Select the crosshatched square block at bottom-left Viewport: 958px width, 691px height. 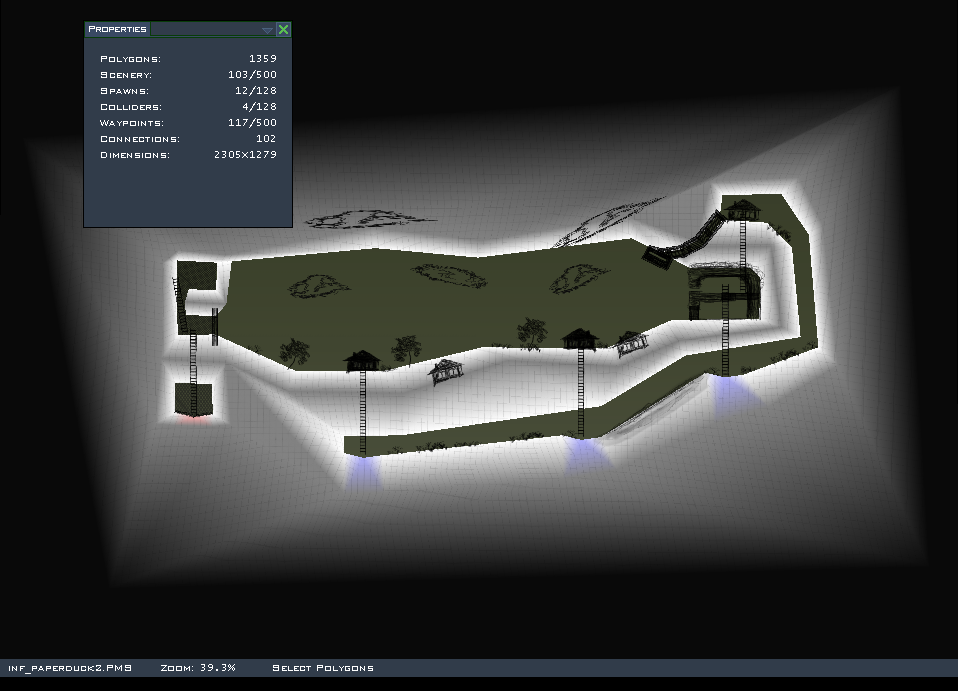click(194, 399)
